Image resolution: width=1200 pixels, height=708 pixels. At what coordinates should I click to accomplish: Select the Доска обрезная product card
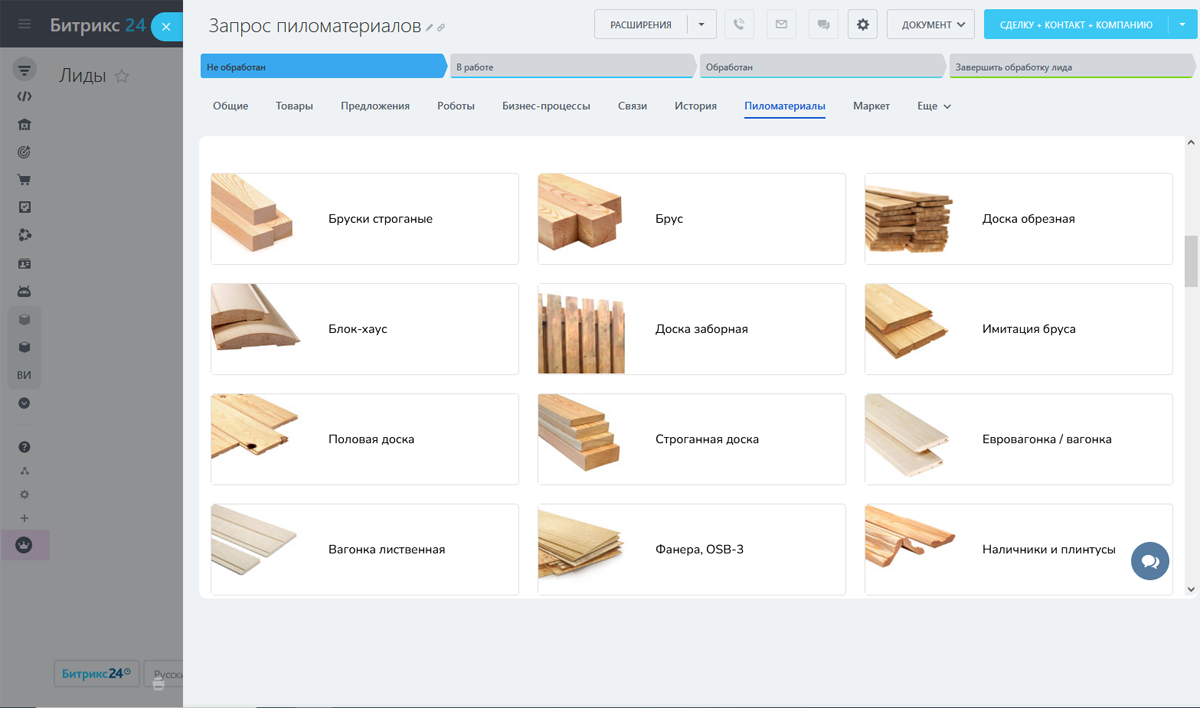[x=1018, y=219]
